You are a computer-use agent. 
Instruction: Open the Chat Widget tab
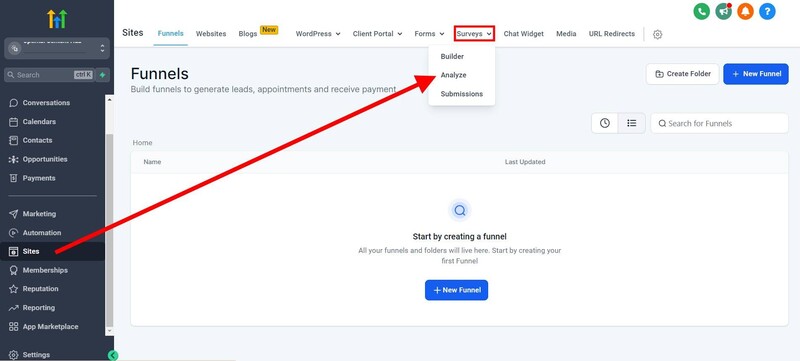click(x=523, y=34)
